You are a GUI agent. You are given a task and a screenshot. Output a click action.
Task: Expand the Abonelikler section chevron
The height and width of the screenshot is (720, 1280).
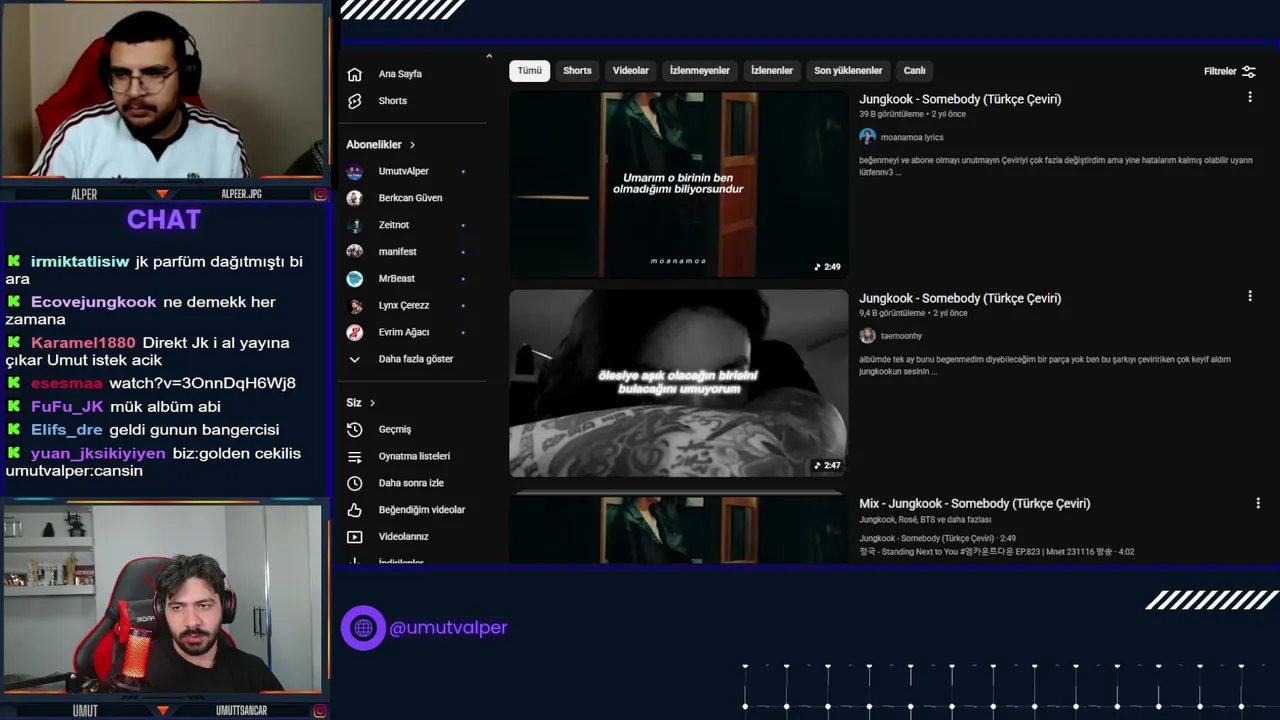tap(412, 145)
